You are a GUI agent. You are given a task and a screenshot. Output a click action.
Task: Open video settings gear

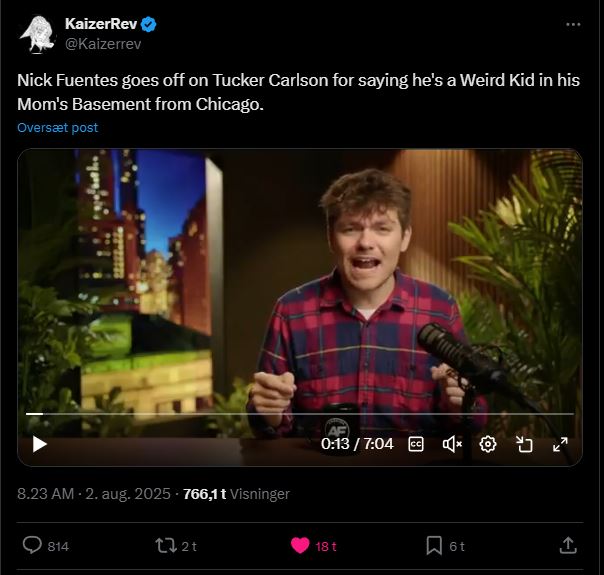(488, 444)
